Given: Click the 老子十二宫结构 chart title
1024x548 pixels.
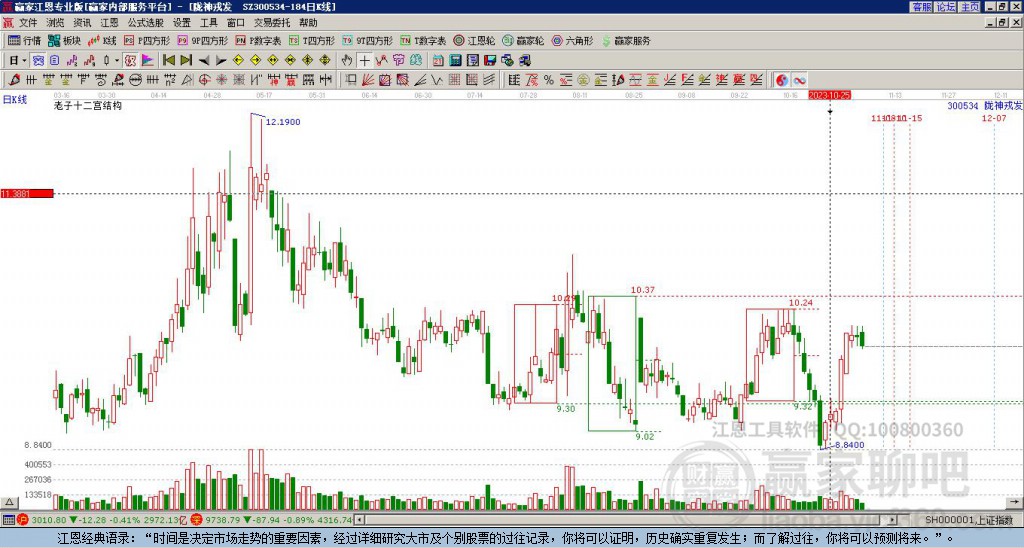Looking at the screenshot, I should 88,105.
